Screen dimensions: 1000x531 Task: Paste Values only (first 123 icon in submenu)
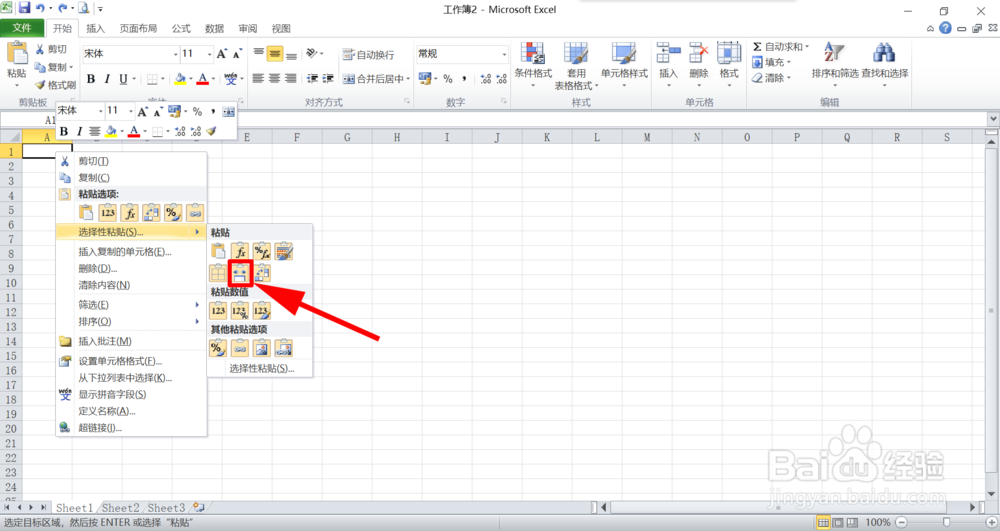pyautogui.click(x=218, y=310)
